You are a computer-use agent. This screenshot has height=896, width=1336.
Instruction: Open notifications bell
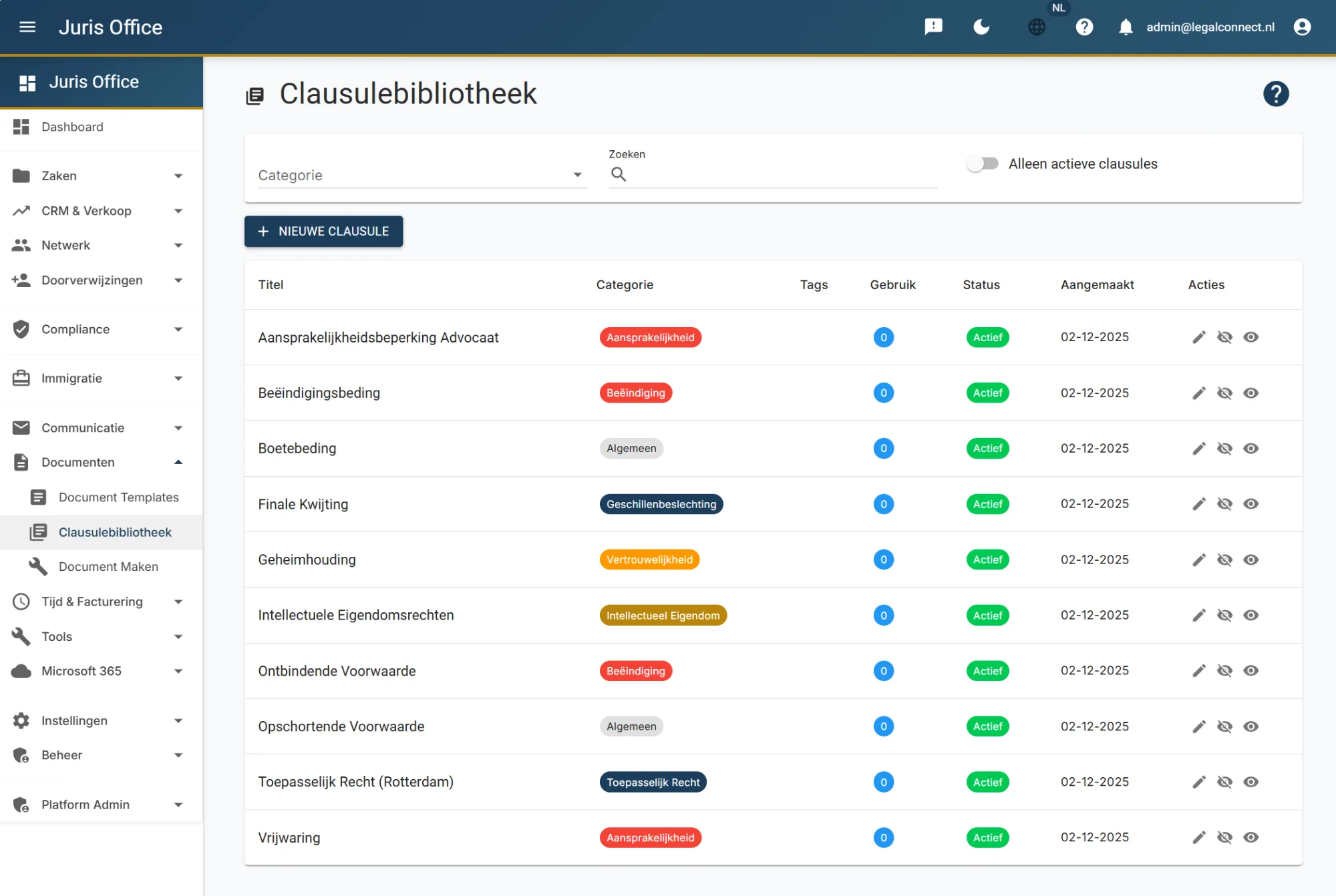click(1126, 27)
